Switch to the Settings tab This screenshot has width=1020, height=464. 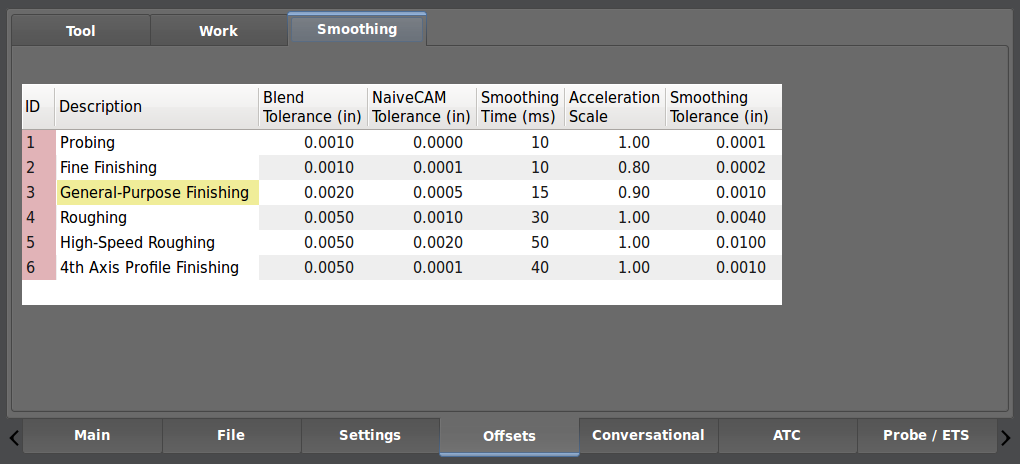click(x=370, y=435)
